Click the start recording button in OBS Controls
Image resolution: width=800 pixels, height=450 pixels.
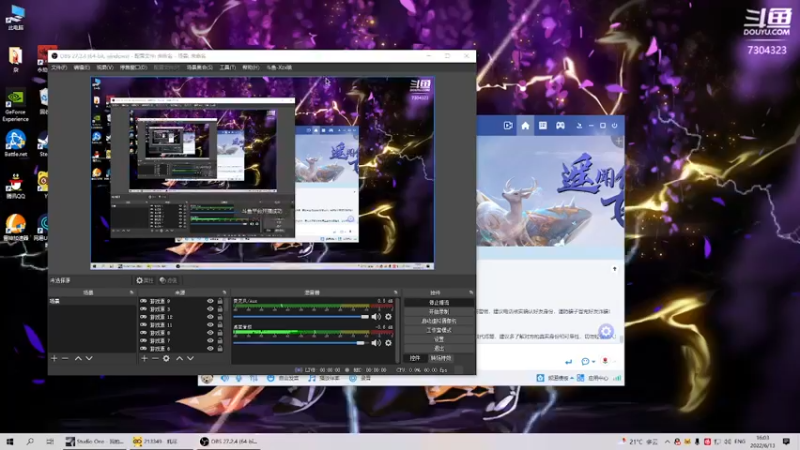coord(439,312)
